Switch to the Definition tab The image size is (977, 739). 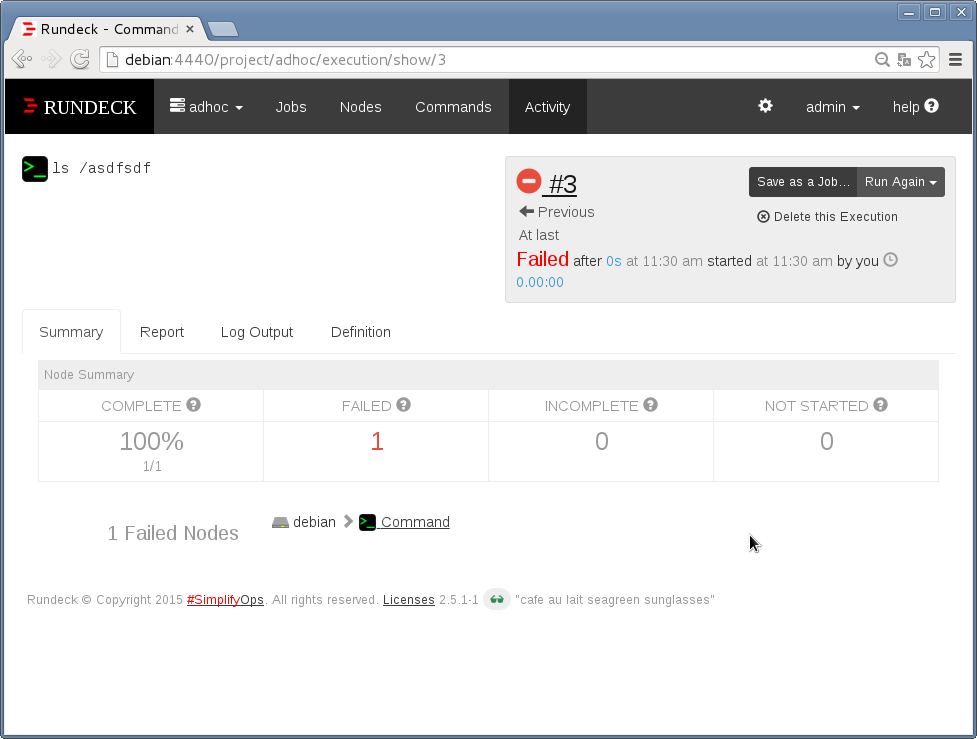pyautogui.click(x=361, y=331)
